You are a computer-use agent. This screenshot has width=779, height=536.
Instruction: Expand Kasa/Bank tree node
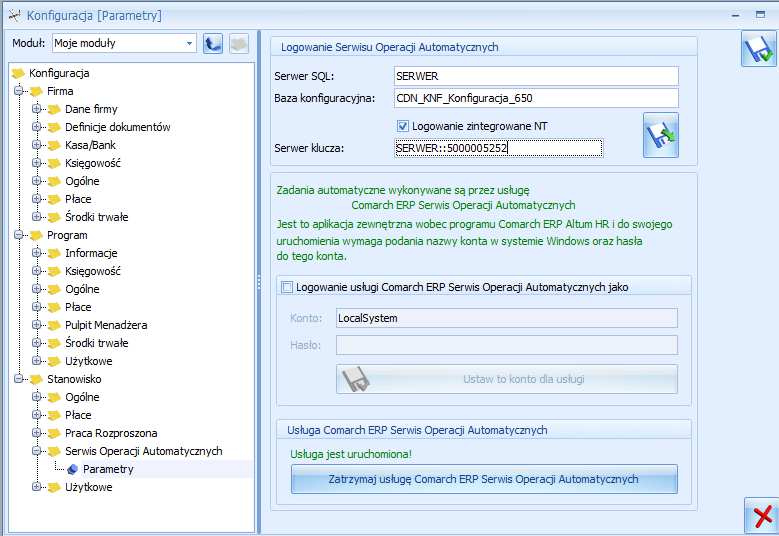(36, 145)
